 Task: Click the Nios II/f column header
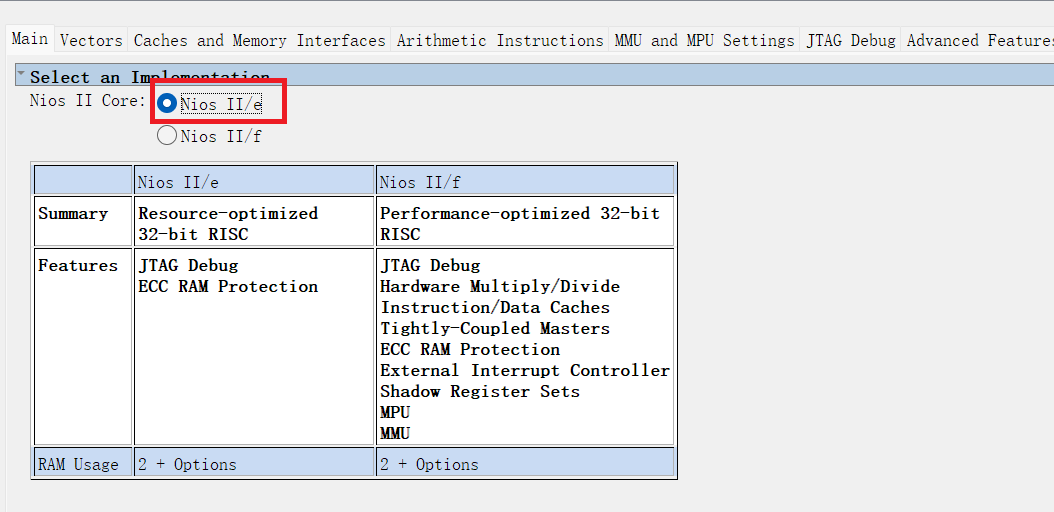click(x=525, y=181)
